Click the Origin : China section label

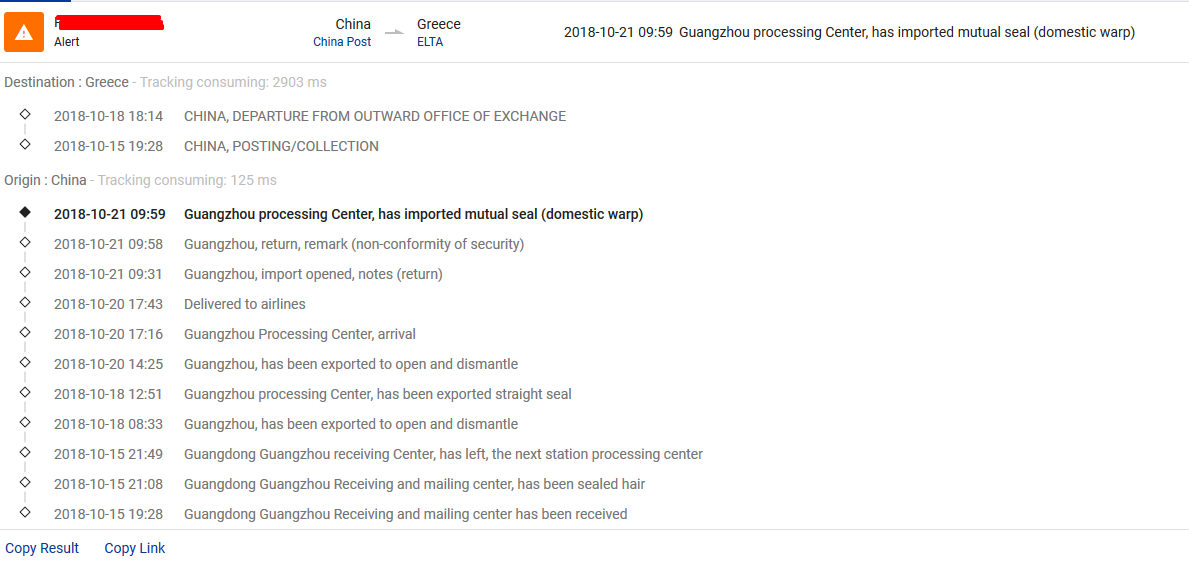45,180
